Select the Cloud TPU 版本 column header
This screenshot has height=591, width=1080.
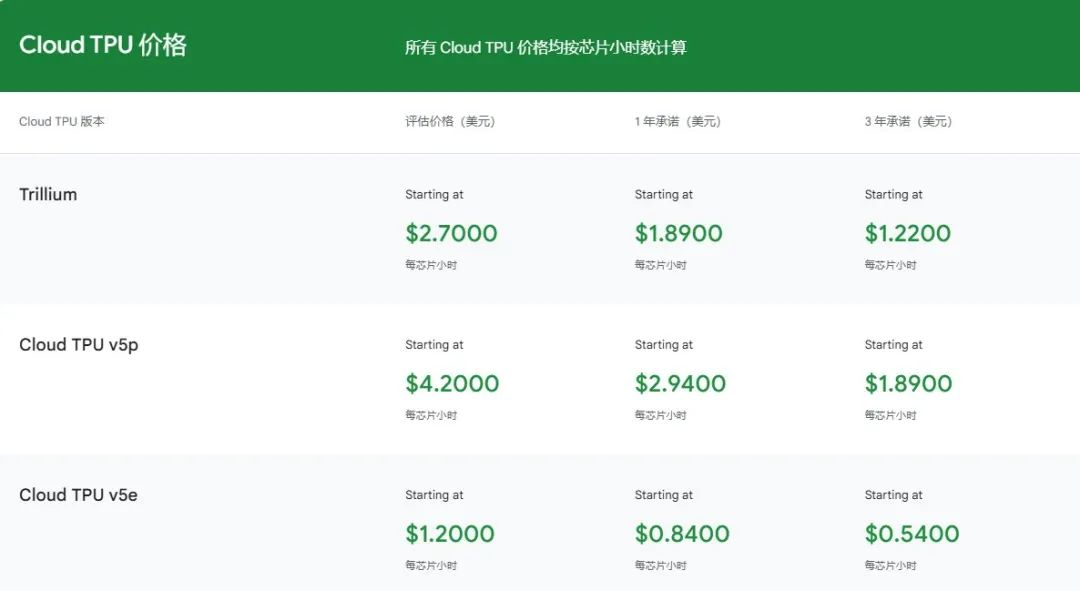coord(62,122)
